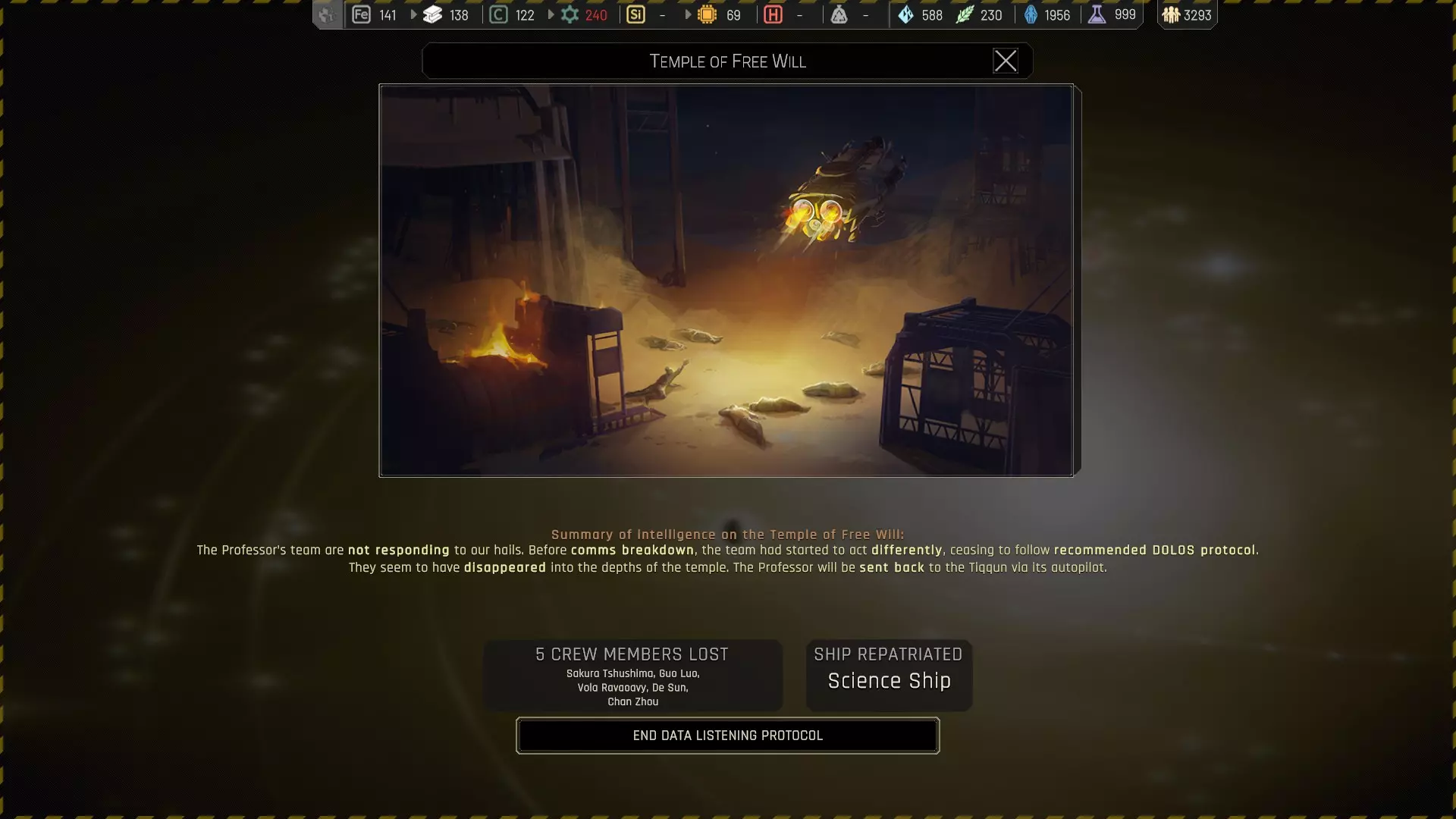The height and width of the screenshot is (819, 1456).
Task: Click the Ship Repatriated Science Ship panel
Action: pos(889,676)
